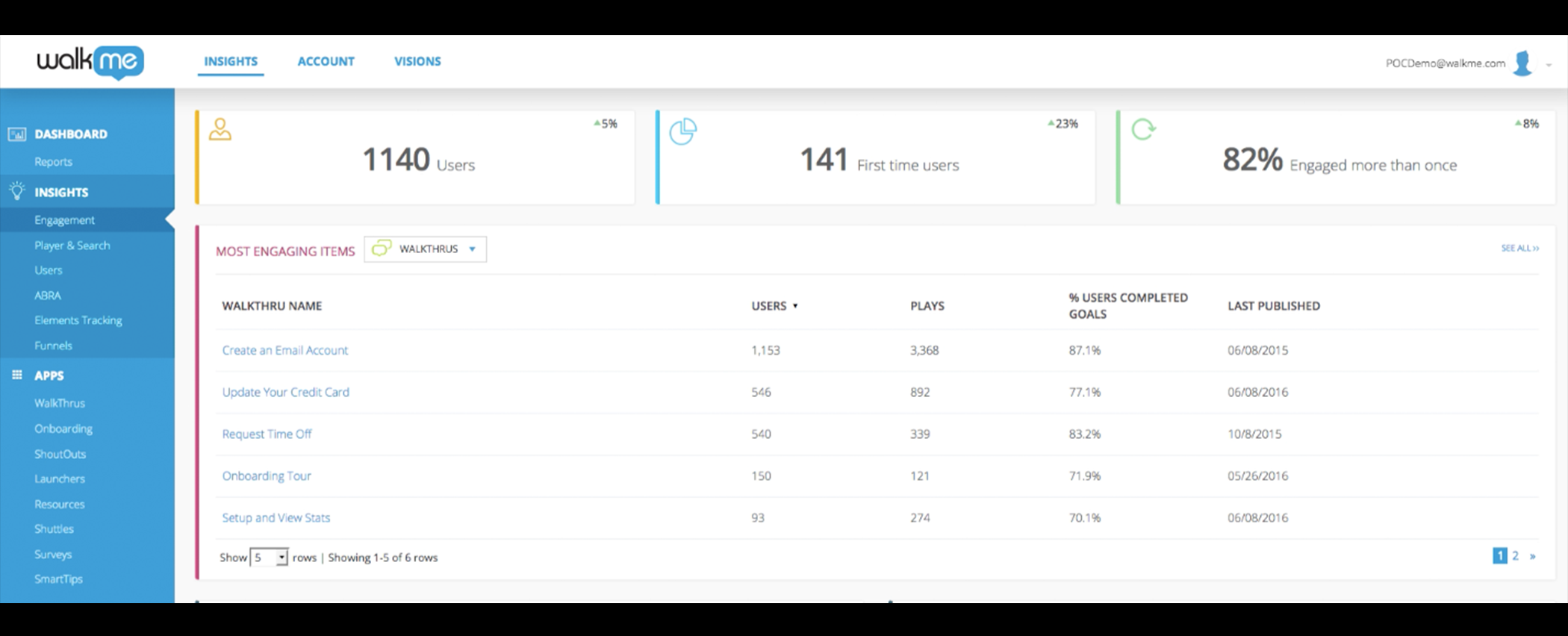Image resolution: width=1568 pixels, height=636 pixels.
Task: Open Request Time Off walkthru
Action: (x=267, y=434)
